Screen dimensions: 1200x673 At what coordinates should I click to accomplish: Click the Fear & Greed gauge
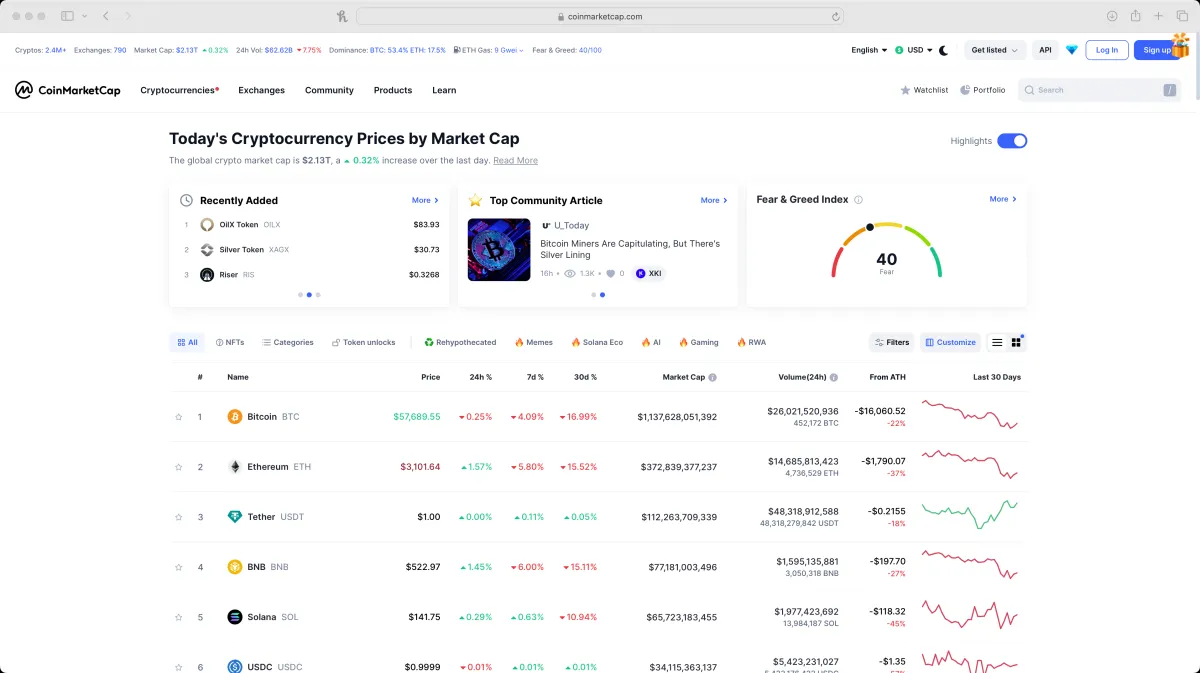click(x=887, y=250)
